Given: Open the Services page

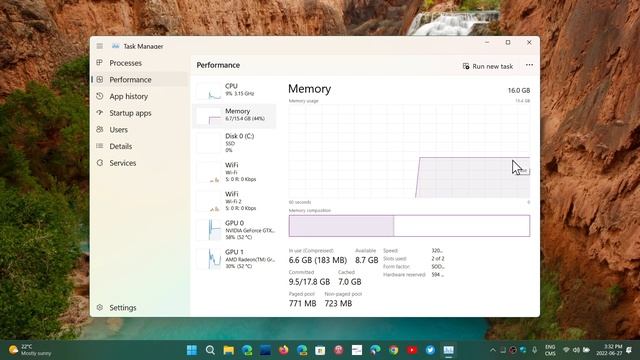Looking at the screenshot, I should point(139,163).
